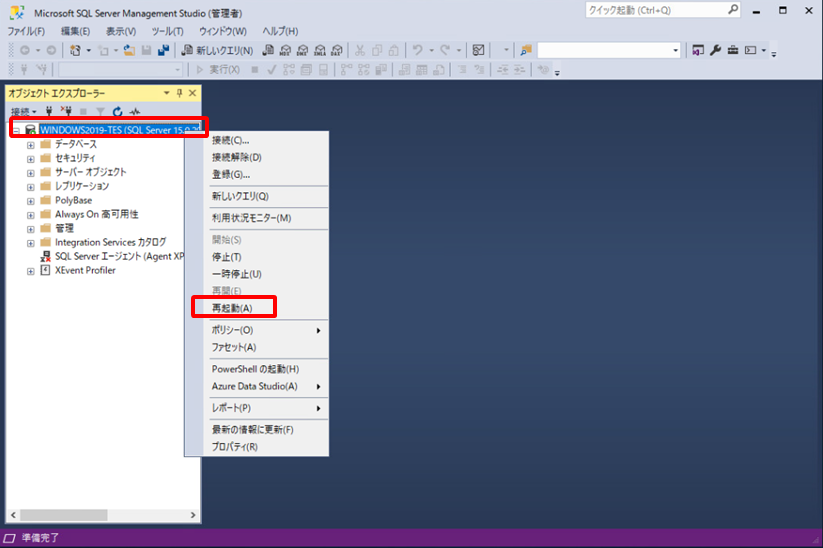Expand the レプリケーション node
This screenshot has height=548, width=823.
(x=30, y=187)
